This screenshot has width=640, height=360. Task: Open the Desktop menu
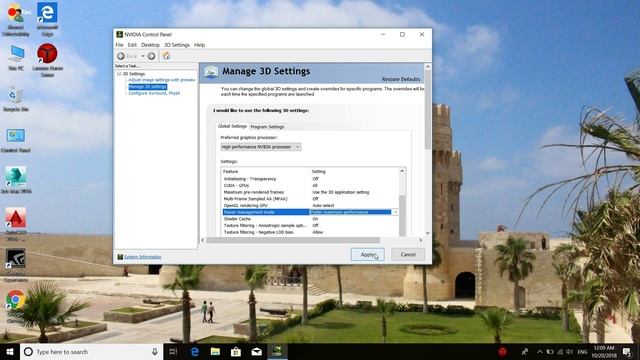(150, 45)
